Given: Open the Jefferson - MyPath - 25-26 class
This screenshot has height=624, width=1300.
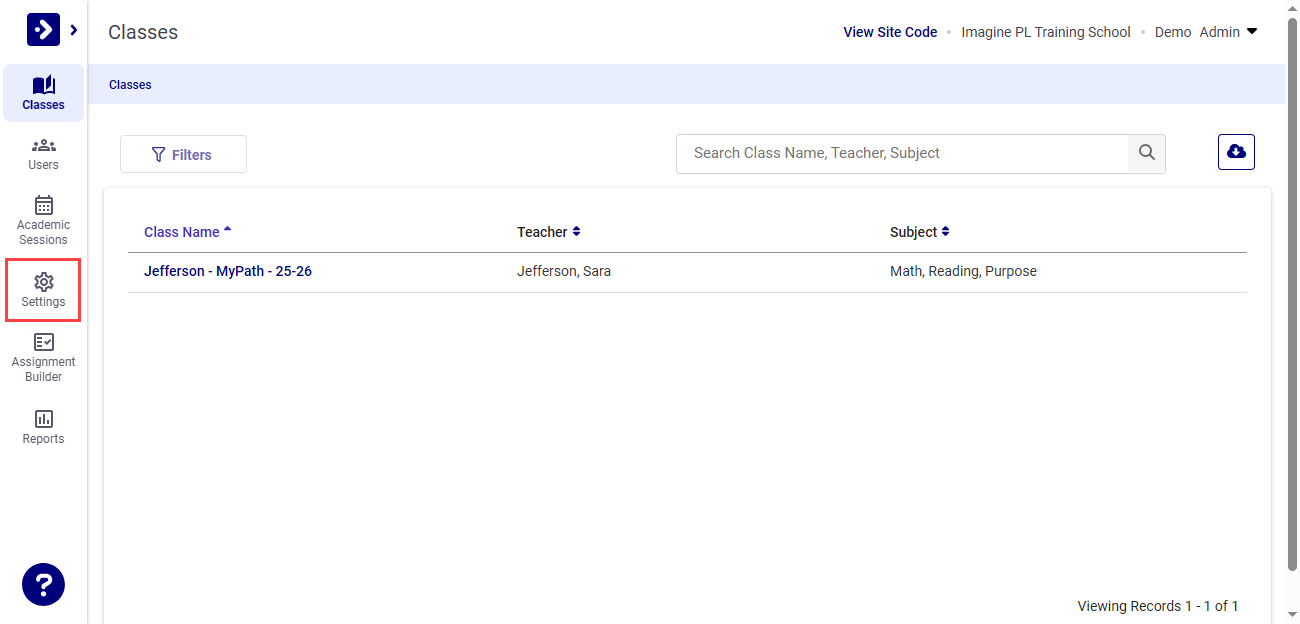Looking at the screenshot, I should (x=227, y=270).
